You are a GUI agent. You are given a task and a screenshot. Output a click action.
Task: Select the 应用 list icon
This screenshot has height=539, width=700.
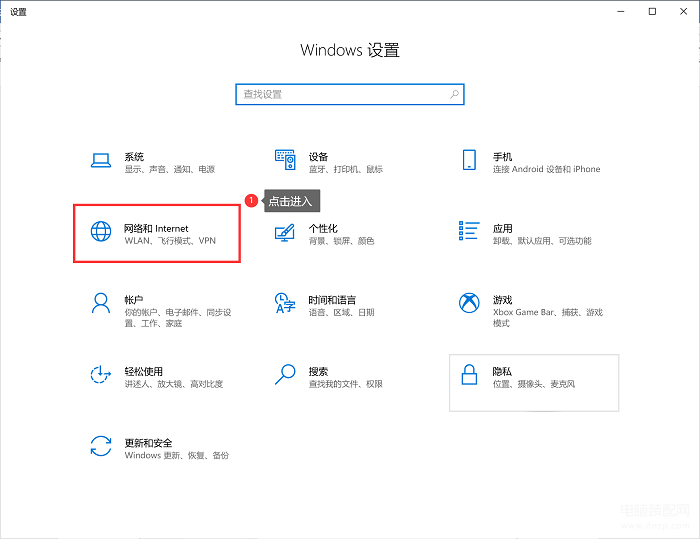pyautogui.click(x=469, y=230)
